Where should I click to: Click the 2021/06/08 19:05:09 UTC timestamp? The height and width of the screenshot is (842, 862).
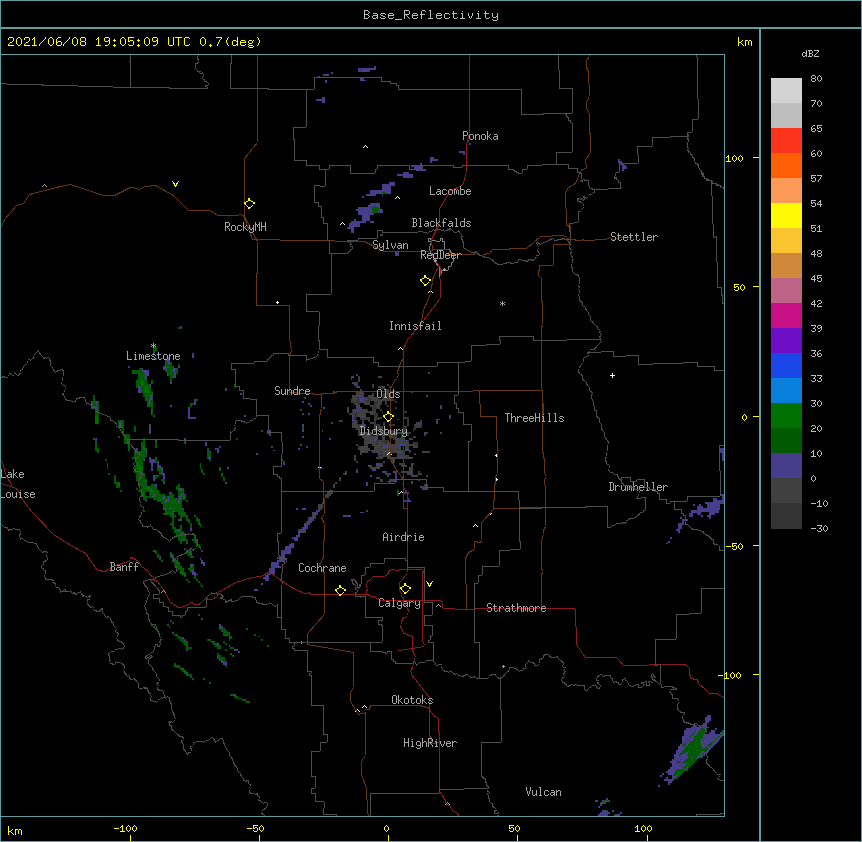pyautogui.click(x=99, y=42)
